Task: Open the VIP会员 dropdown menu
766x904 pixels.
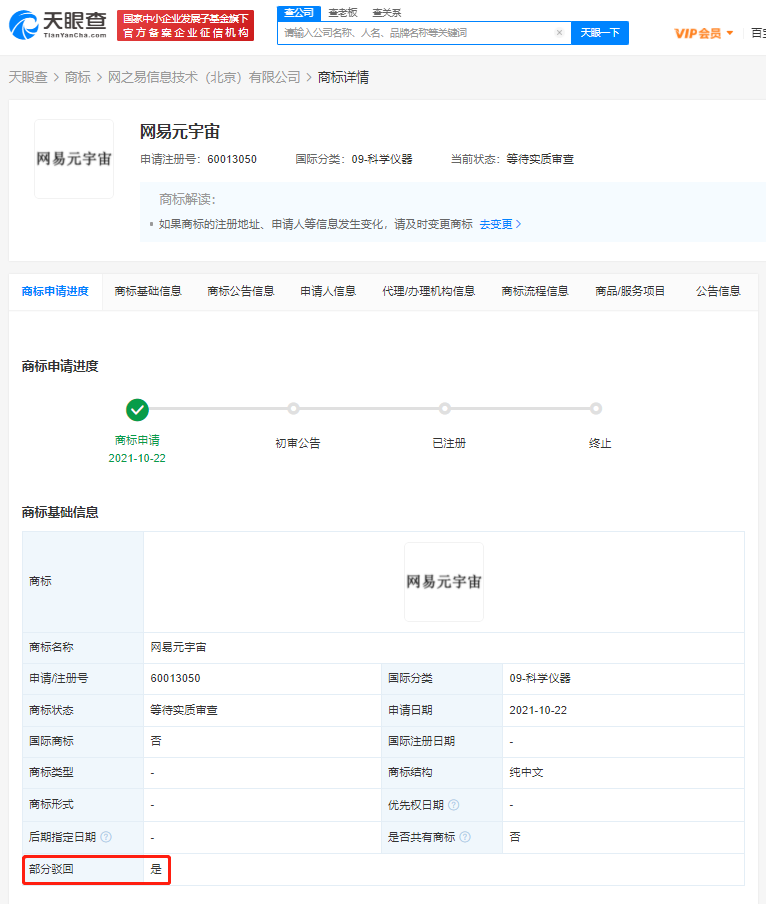Action: (x=704, y=33)
